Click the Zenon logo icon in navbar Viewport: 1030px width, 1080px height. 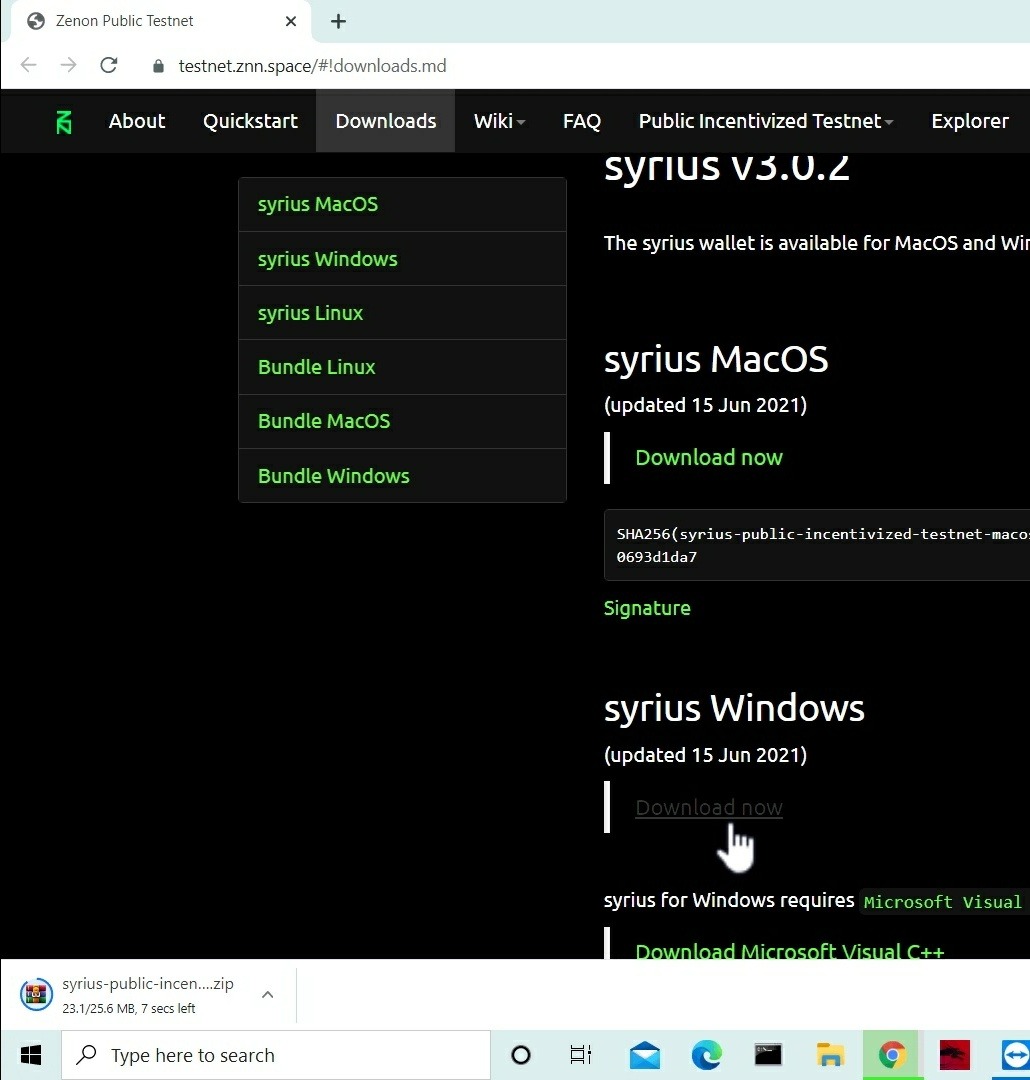coord(63,122)
